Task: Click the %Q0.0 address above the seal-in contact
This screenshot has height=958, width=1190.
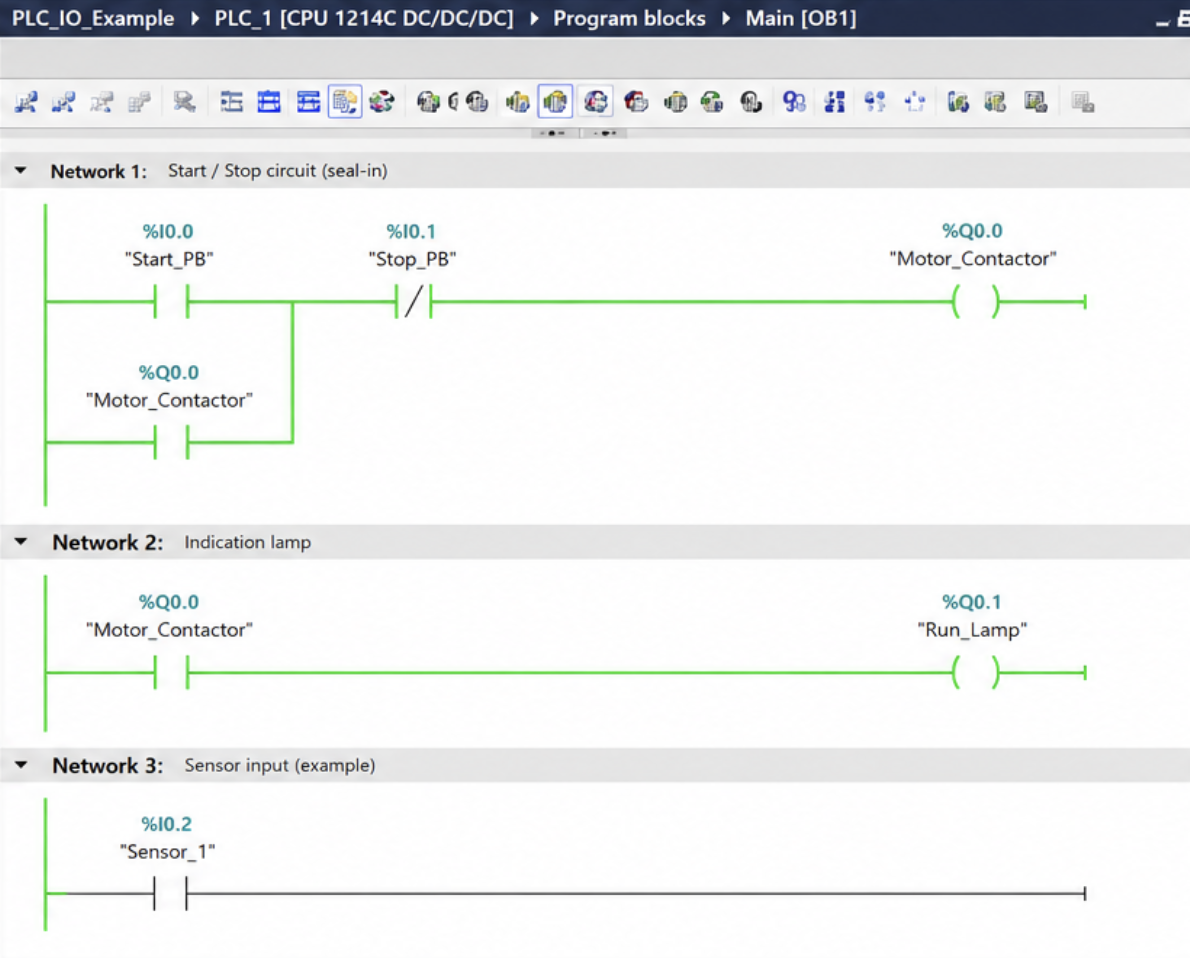Action: click(x=168, y=372)
